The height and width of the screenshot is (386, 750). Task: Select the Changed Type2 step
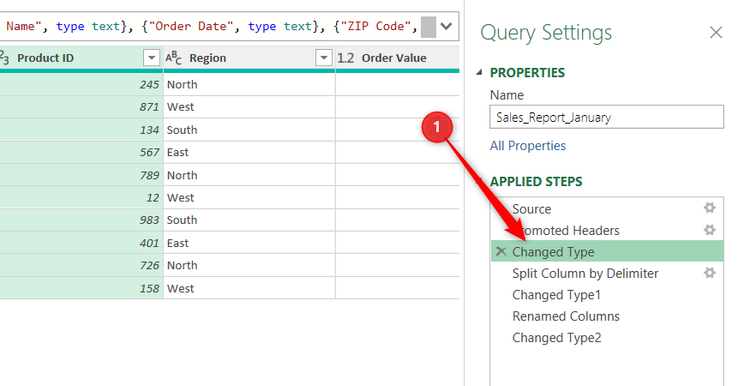coord(607,338)
